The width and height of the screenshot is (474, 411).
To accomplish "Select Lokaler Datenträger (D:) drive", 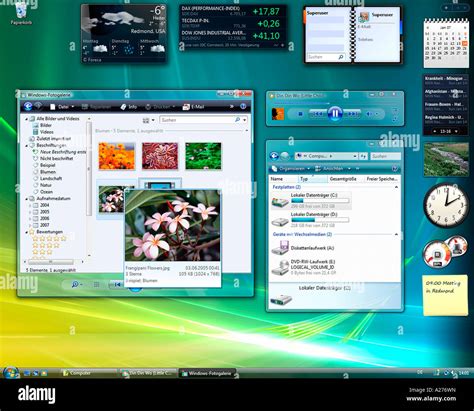I will (x=311, y=220).
